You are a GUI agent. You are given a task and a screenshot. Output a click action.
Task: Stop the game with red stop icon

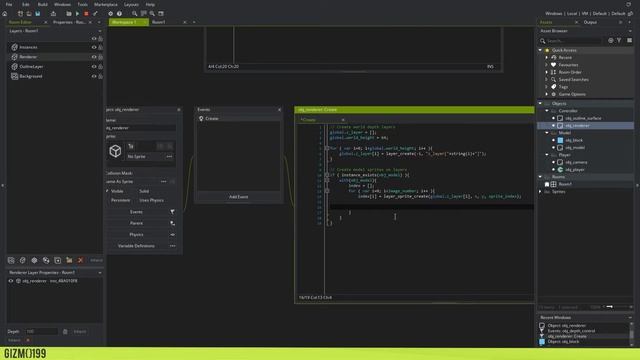point(86,13)
